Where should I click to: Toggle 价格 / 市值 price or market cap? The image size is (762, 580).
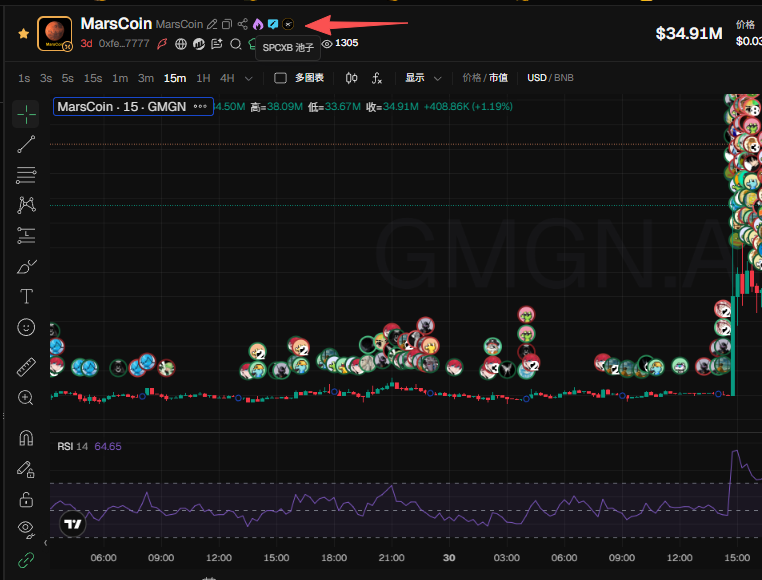(485, 78)
